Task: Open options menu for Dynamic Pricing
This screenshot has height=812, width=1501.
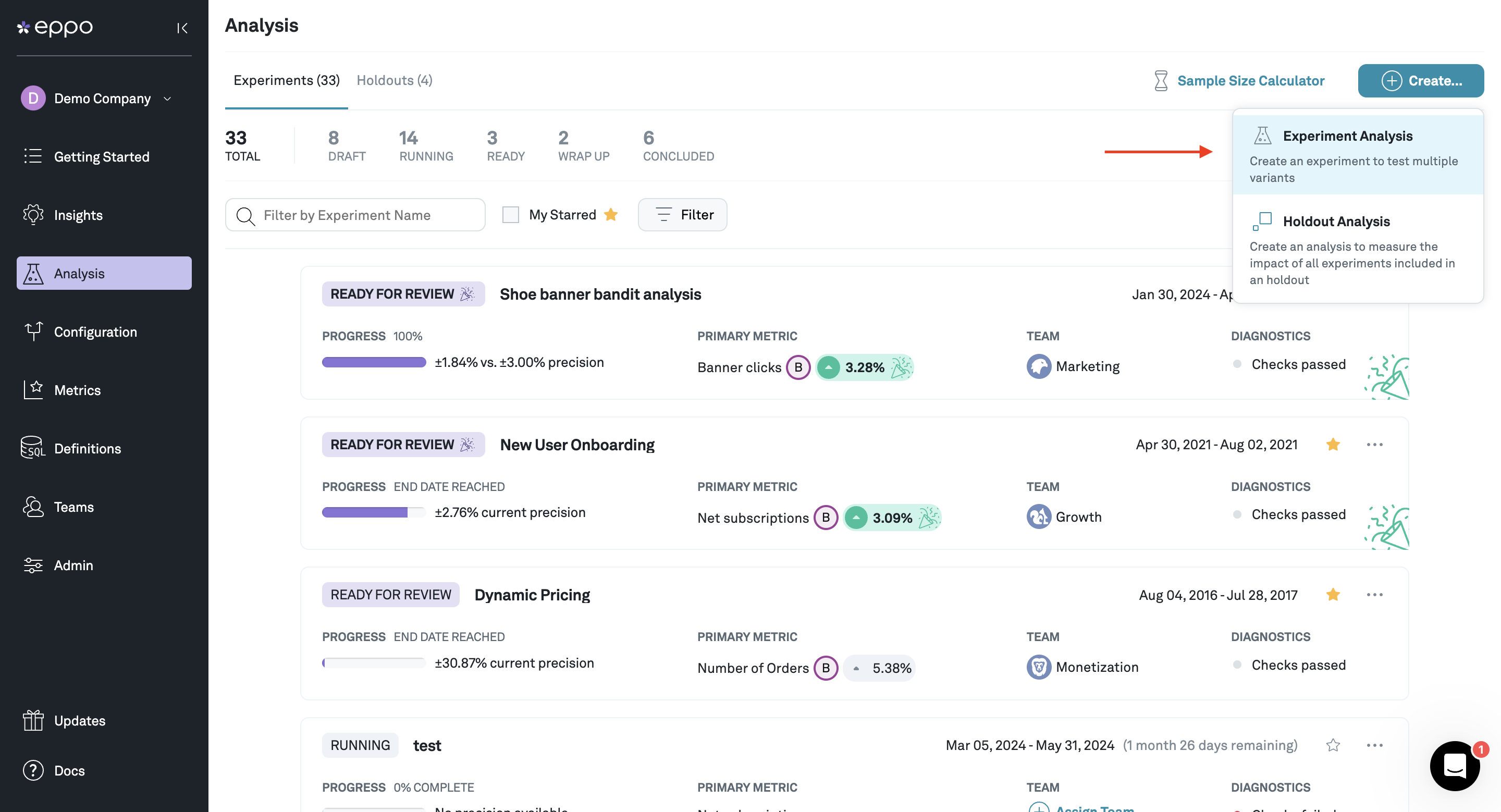Action: click(1374, 594)
